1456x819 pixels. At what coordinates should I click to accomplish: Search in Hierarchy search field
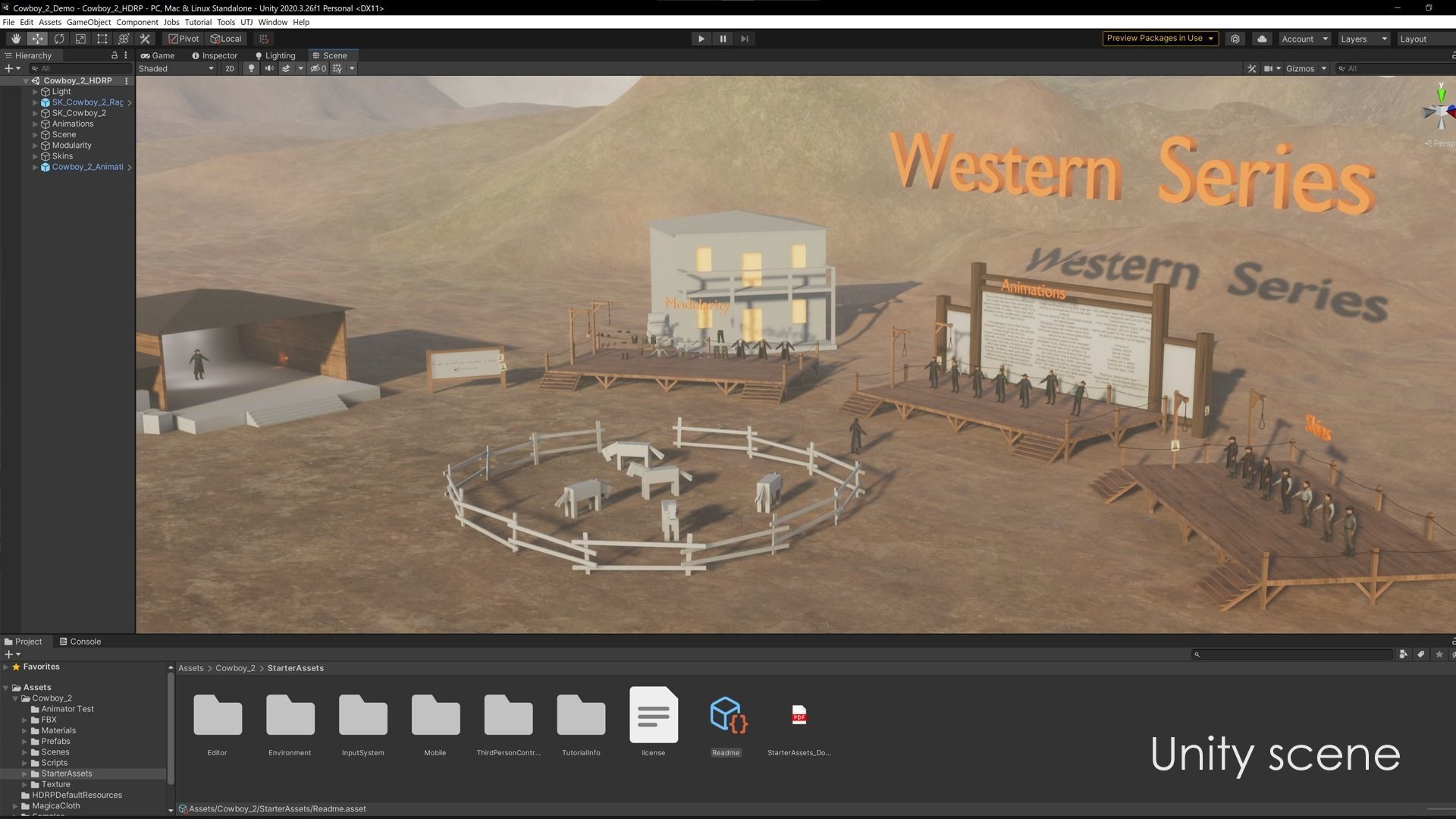(x=80, y=68)
